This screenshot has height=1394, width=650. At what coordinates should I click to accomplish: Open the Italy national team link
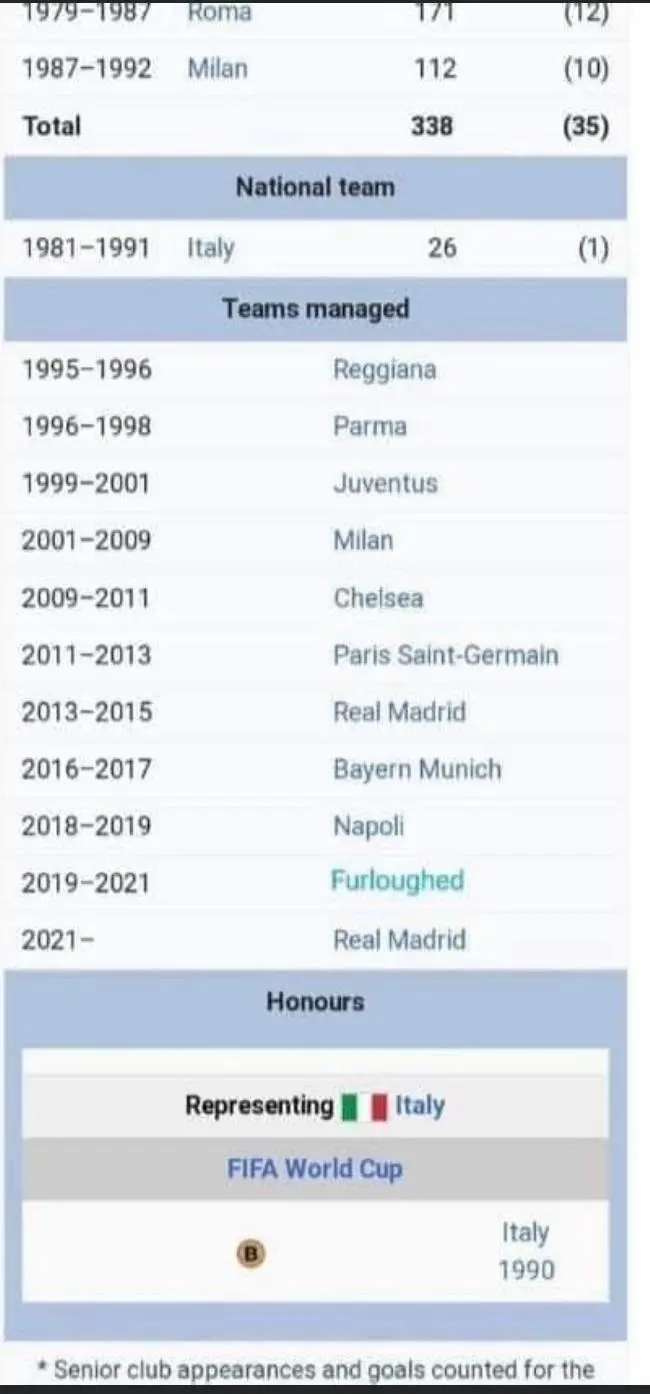coord(210,248)
